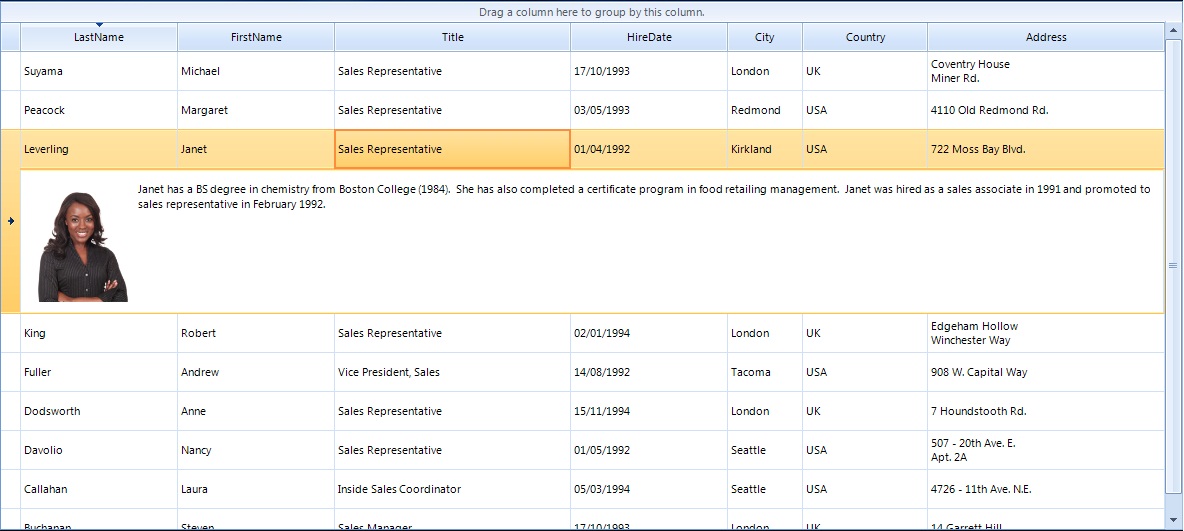Viewport: 1184px width, 531px height.
Task: Sort by the FirstName column header
Action: [256, 38]
